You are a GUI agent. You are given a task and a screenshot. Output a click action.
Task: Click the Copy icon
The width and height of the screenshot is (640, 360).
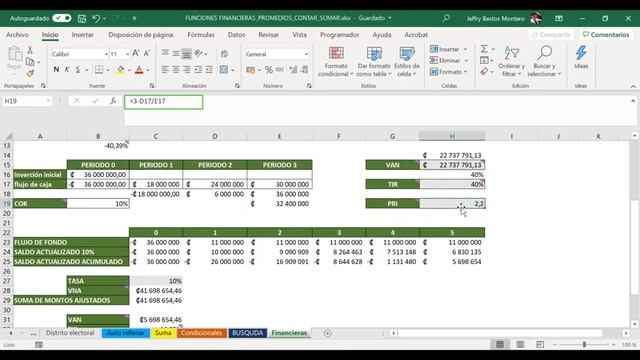coord(30,62)
